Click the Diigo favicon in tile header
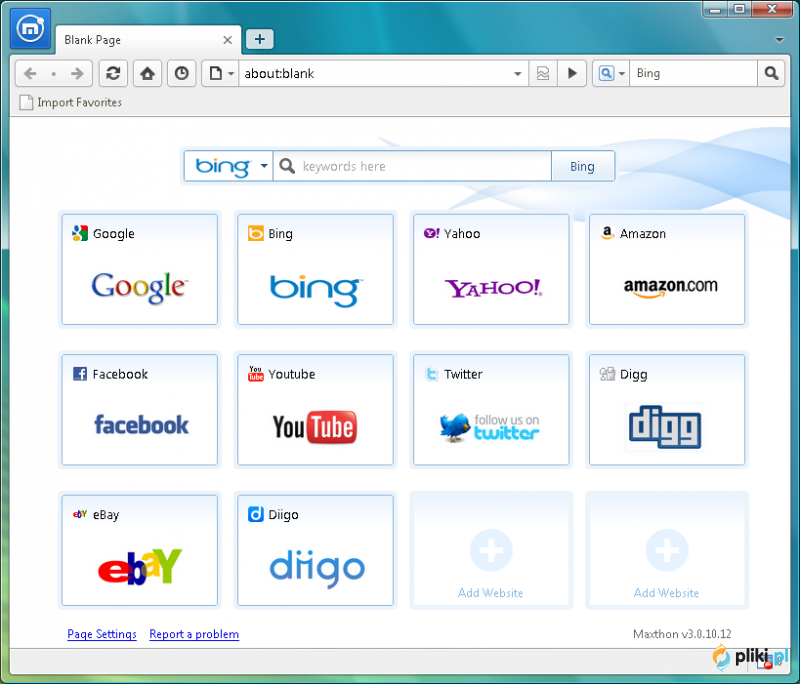 pyautogui.click(x=255, y=514)
